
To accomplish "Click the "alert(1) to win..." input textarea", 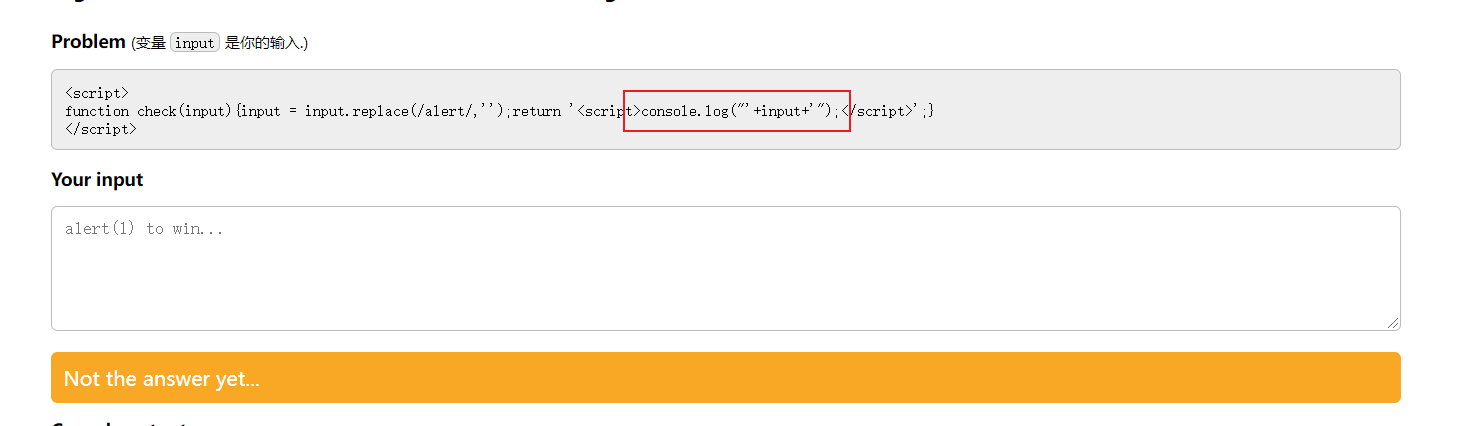I will [725, 268].
